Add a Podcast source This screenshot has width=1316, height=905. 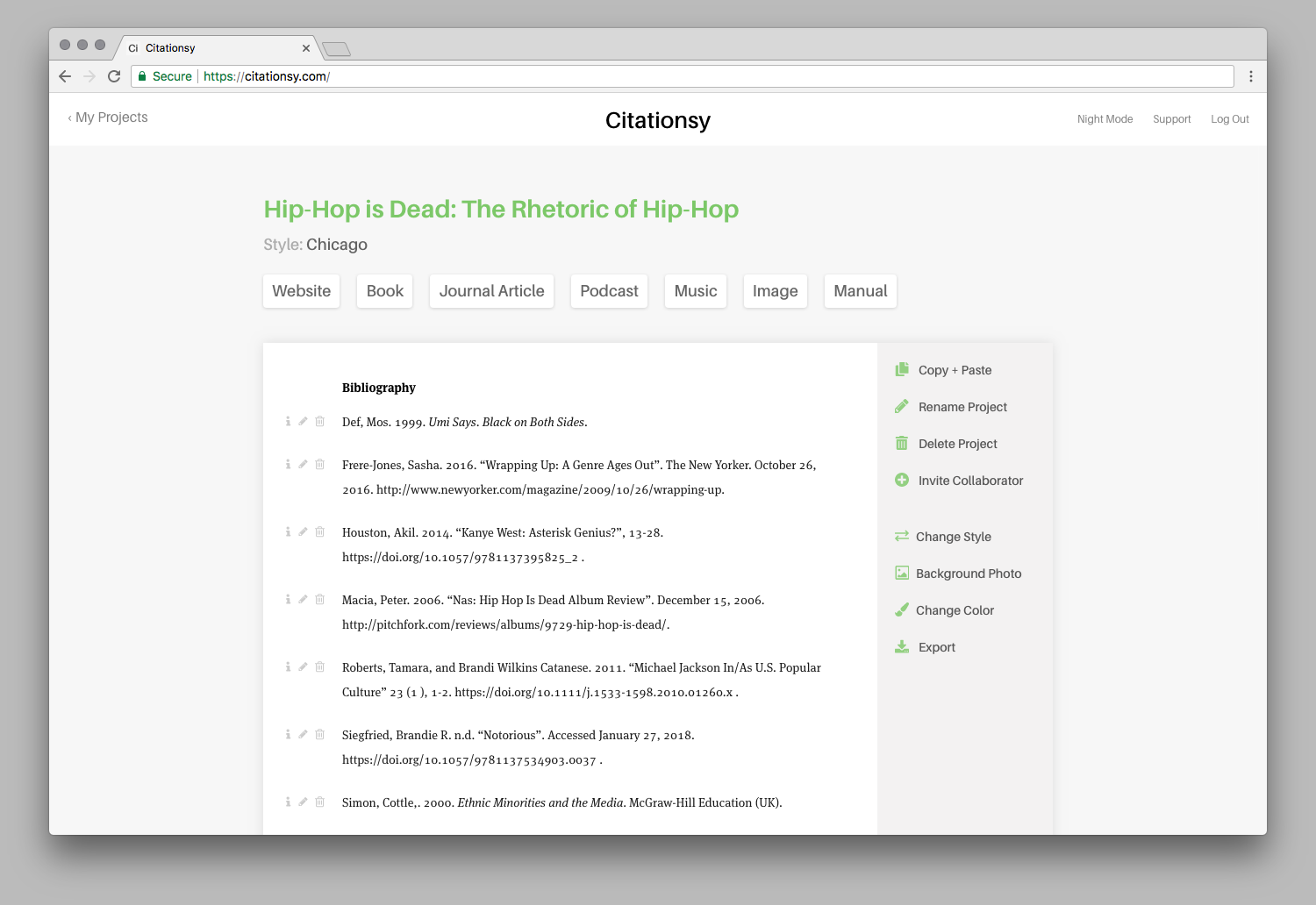coord(609,291)
